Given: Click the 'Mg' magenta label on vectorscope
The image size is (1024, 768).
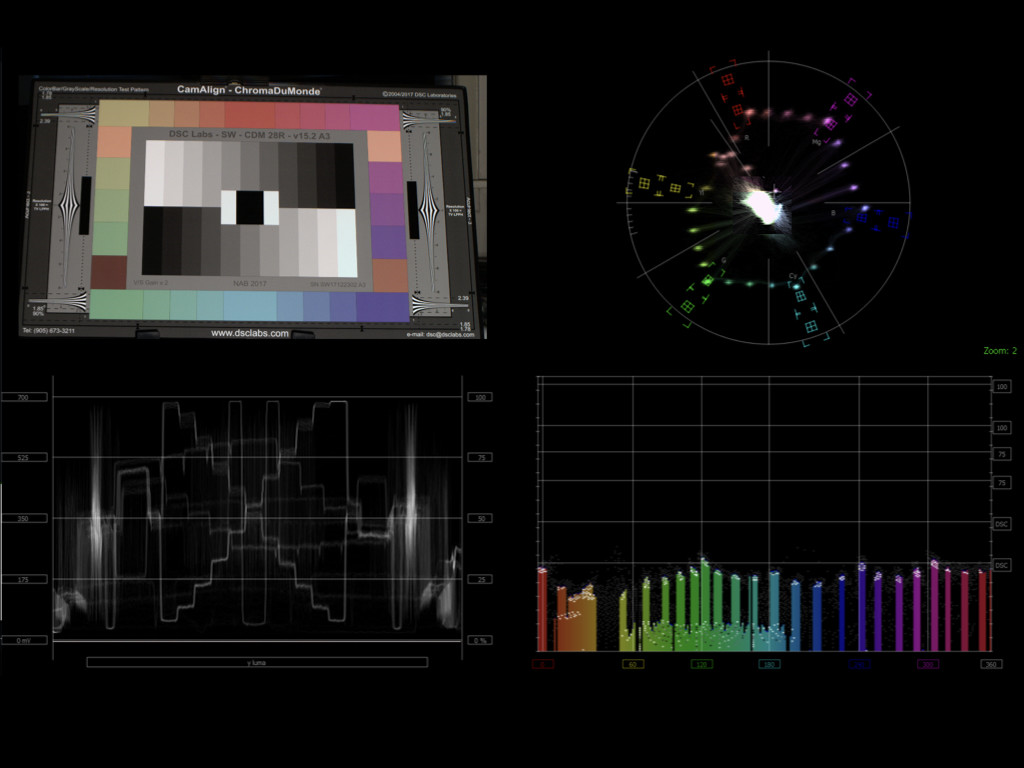Looking at the screenshot, I should pyautogui.click(x=816, y=142).
